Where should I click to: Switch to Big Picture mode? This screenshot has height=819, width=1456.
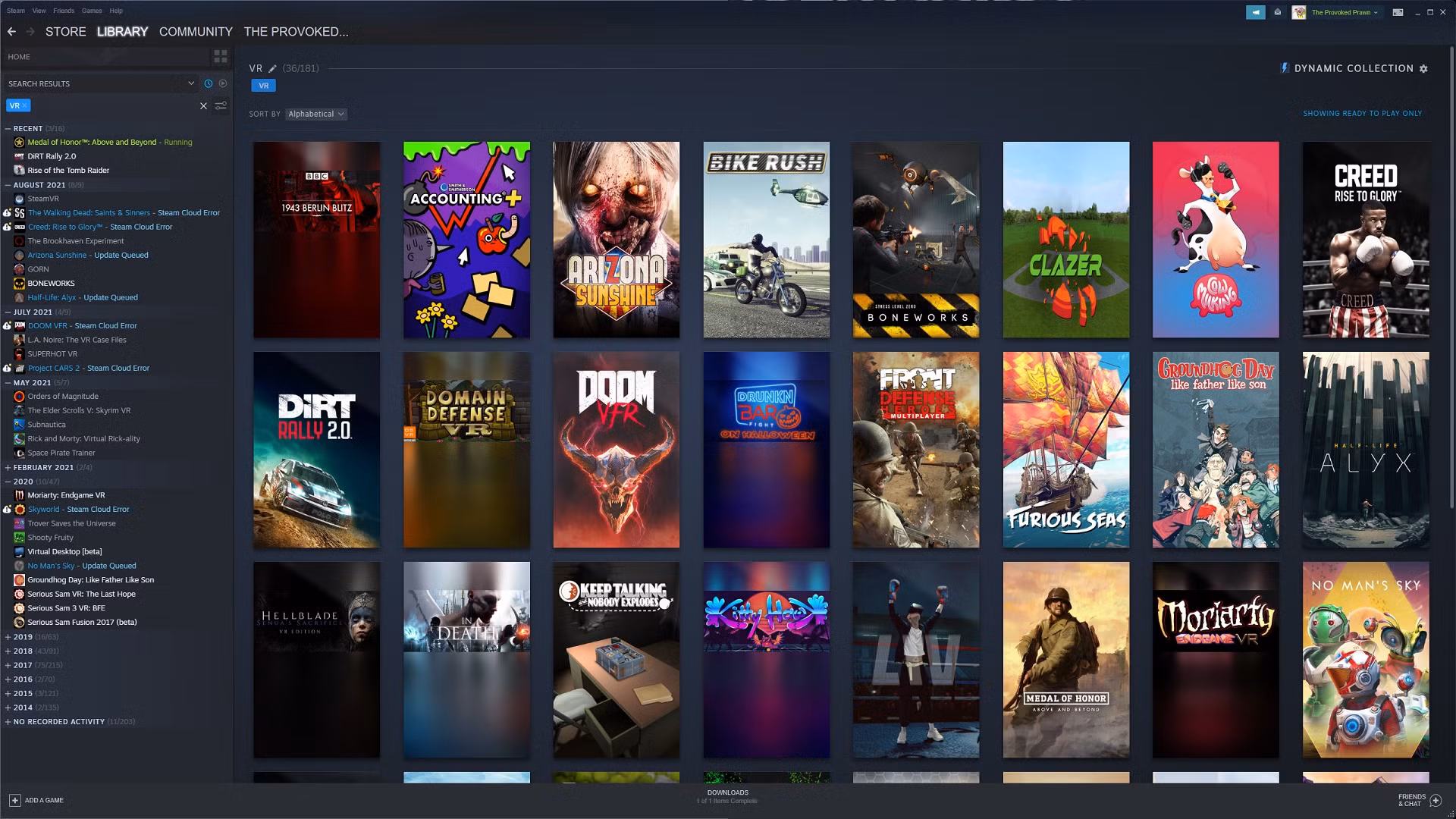pyautogui.click(x=1398, y=12)
